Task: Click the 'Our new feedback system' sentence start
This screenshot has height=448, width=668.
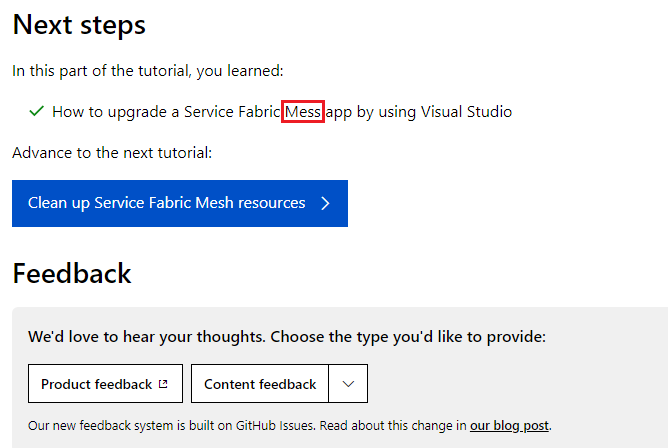Action: click(x=101, y=425)
